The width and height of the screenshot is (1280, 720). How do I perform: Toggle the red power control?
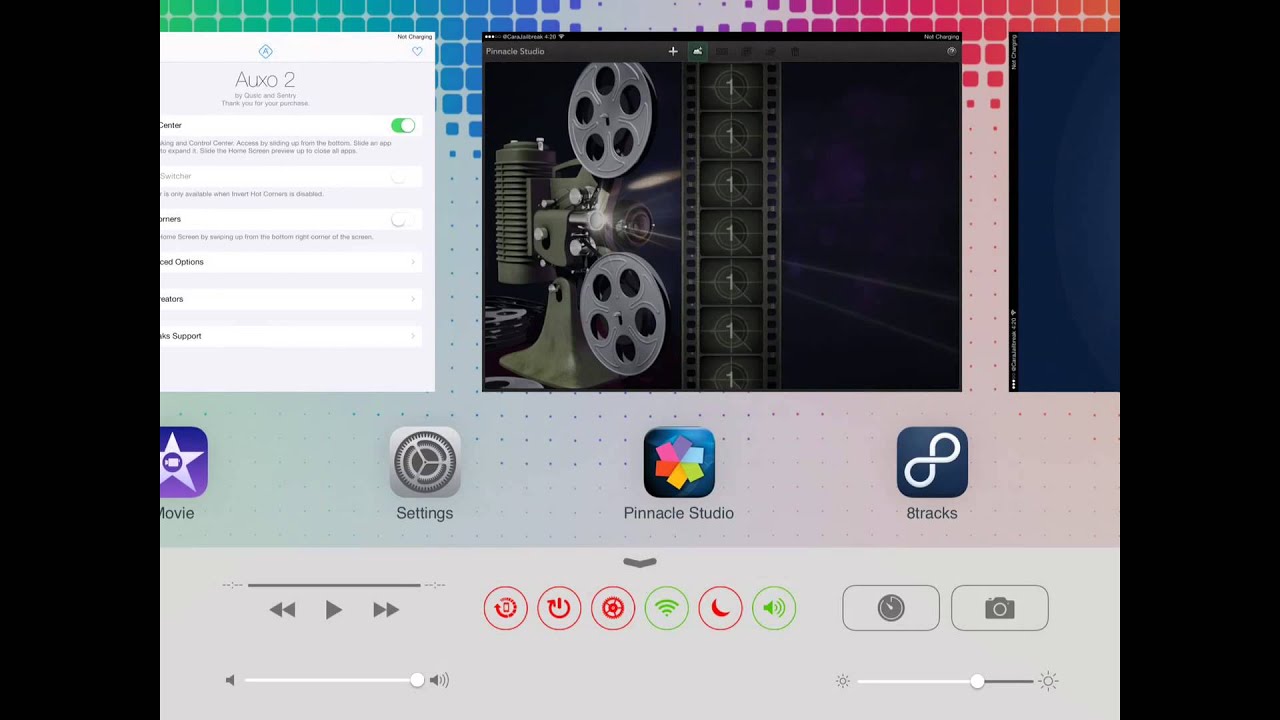point(559,608)
